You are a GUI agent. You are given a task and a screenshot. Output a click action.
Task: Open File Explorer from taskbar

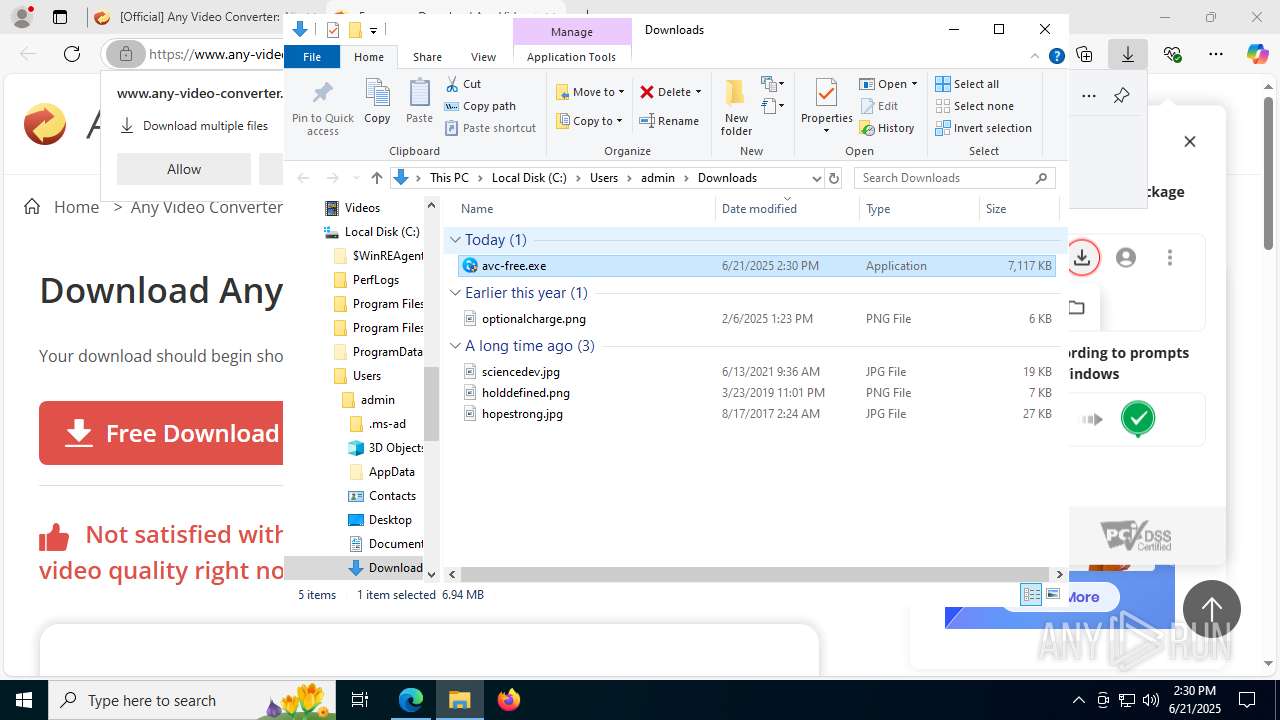(x=459, y=700)
